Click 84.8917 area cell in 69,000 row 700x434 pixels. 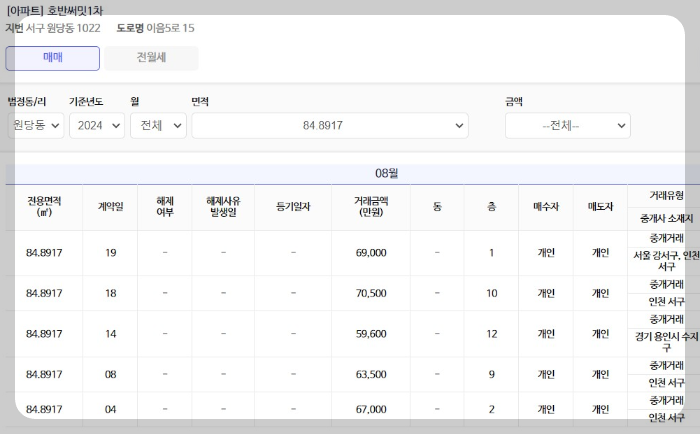click(44, 253)
